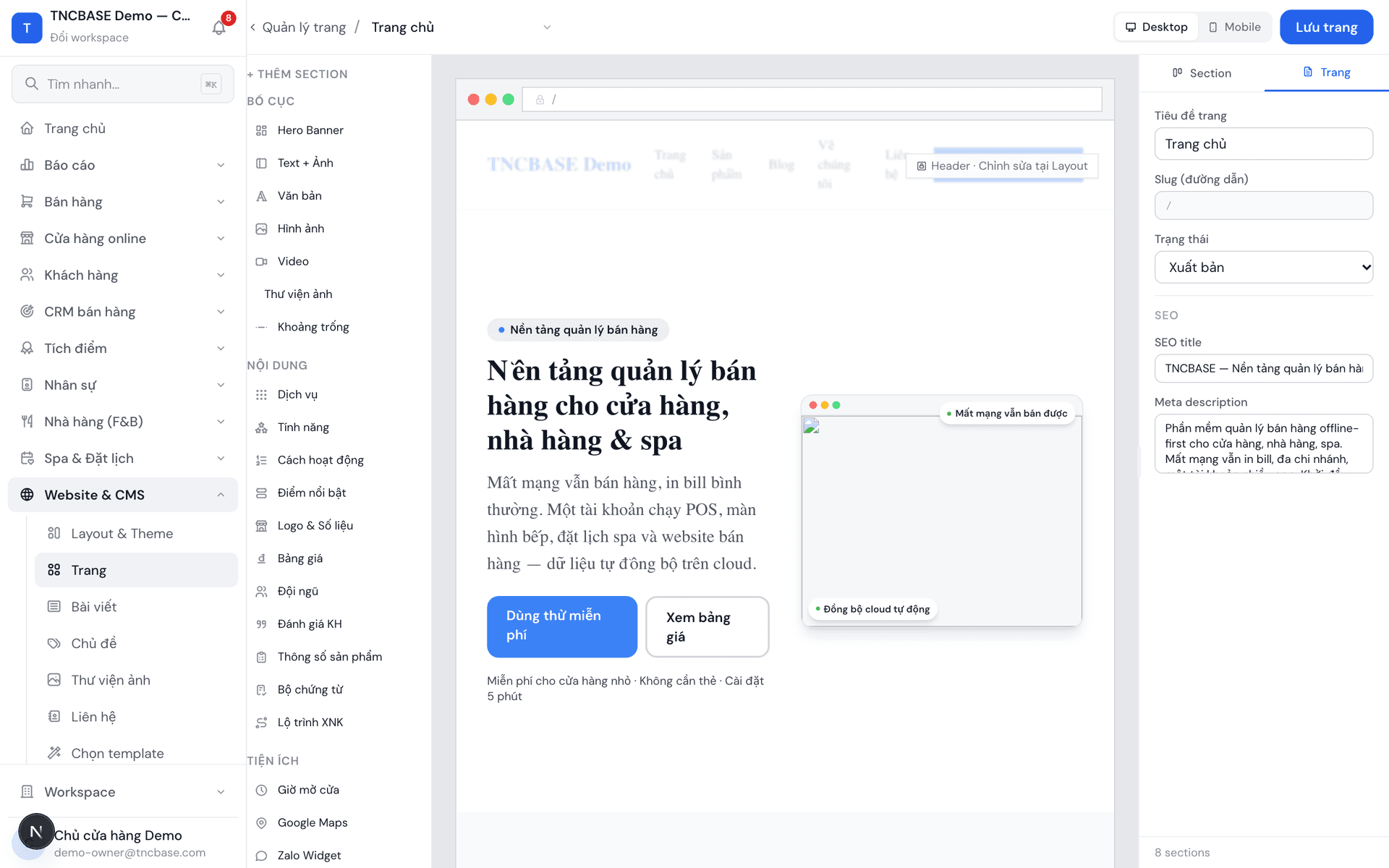Open the notifications bell
Viewport: 1389px width, 868px height.
(x=219, y=27)
